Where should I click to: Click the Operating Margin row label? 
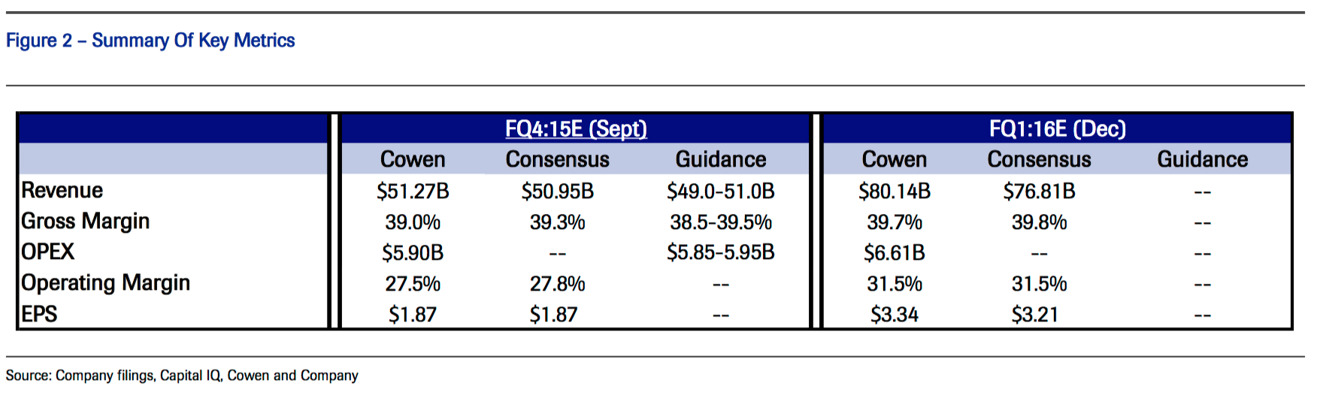(106, 283)
